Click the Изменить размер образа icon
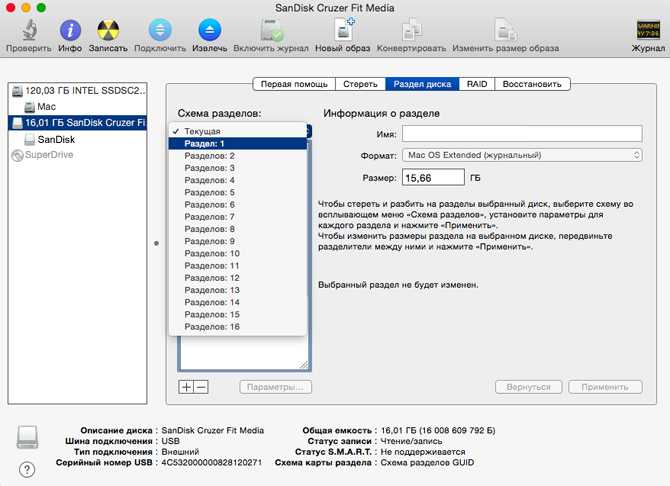670x486 pixels. point(505,30)
